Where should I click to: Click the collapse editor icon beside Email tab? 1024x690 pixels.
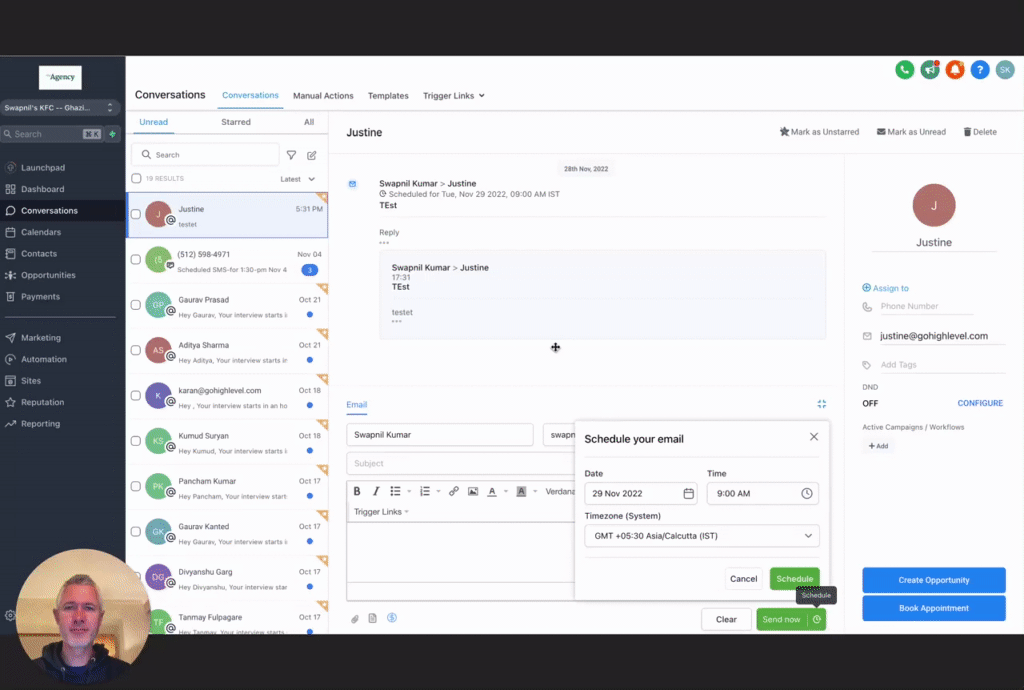[x=822, y=404]
